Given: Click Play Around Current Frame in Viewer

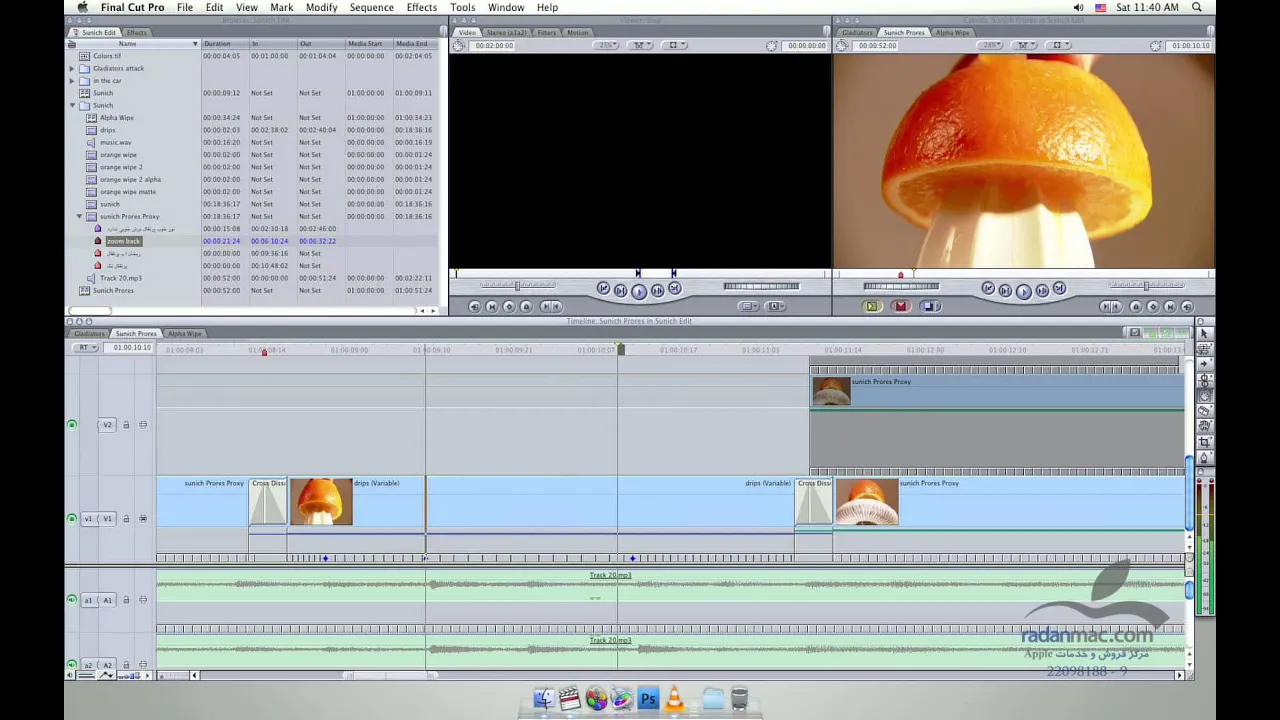Looking at the screenshot, I should pos(657,290).
